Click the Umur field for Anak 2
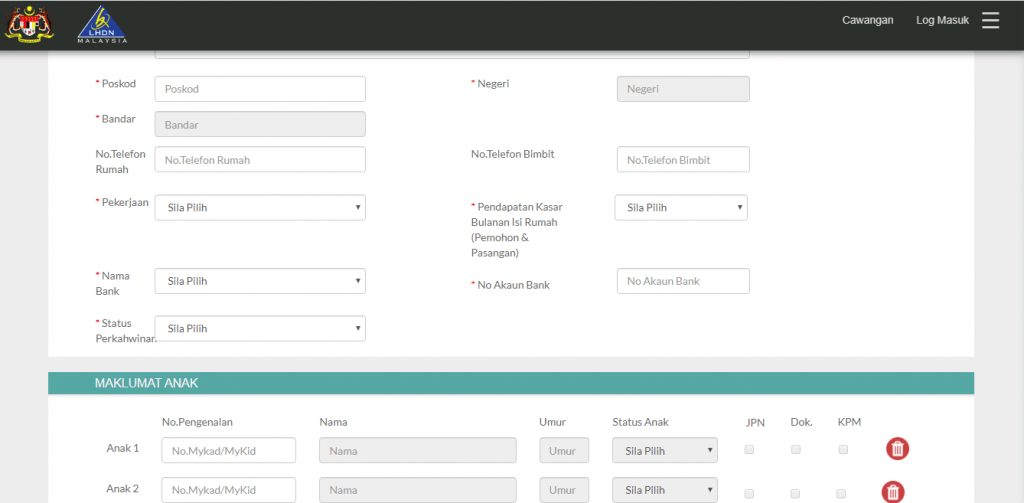Image resolution: width=1024 pixels, height=503 pixels. 564,490
